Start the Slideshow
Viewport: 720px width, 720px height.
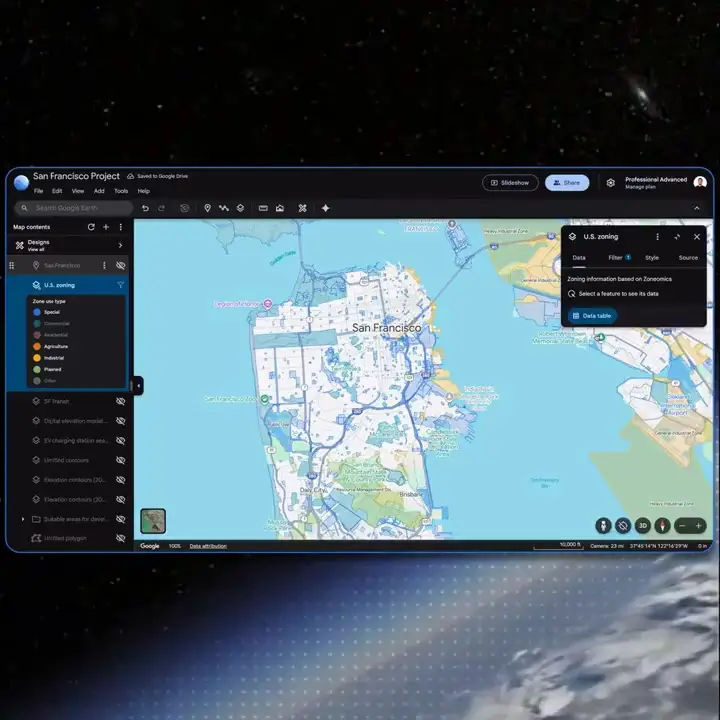click(x=510, y=183)
